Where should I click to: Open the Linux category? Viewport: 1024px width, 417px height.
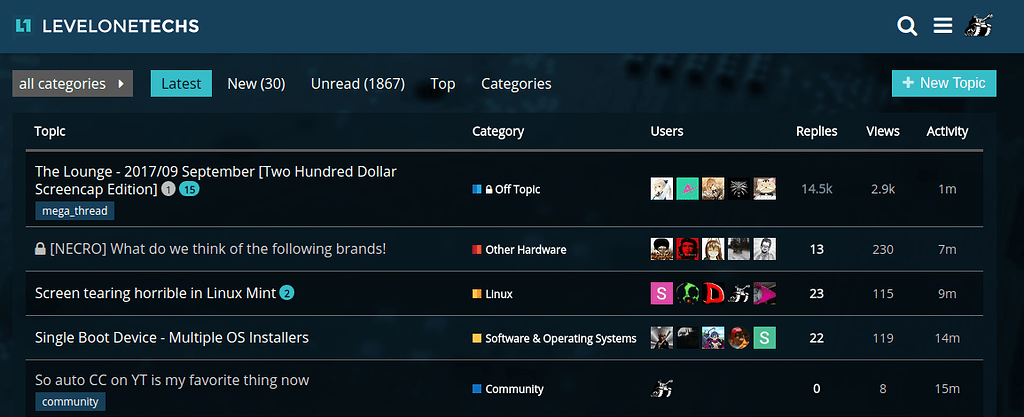coord(492,294)
